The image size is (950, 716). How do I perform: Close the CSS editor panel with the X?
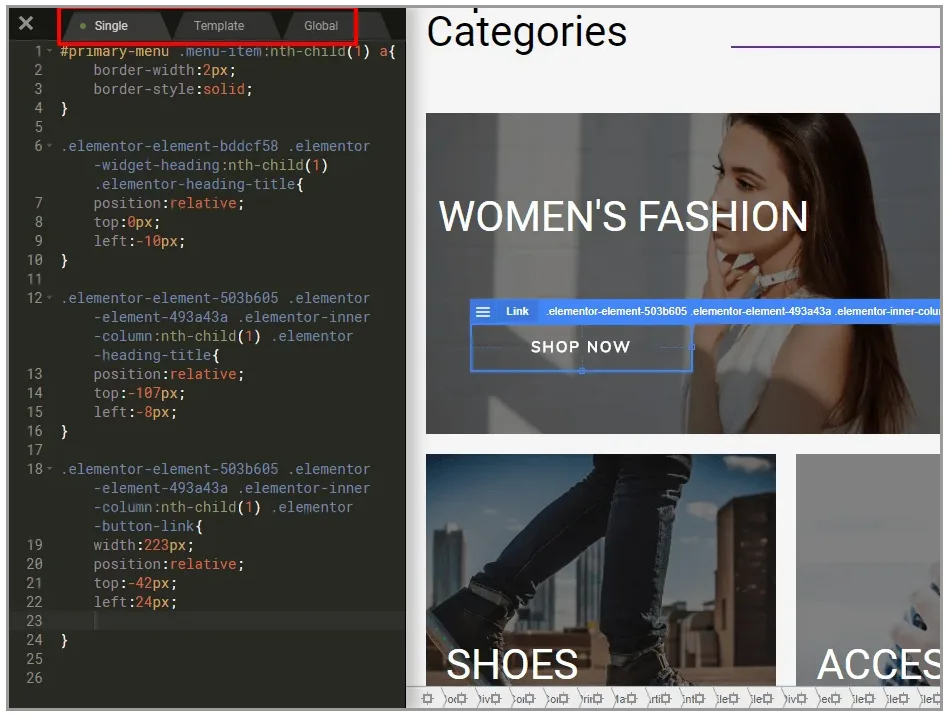tap(26, 24)
